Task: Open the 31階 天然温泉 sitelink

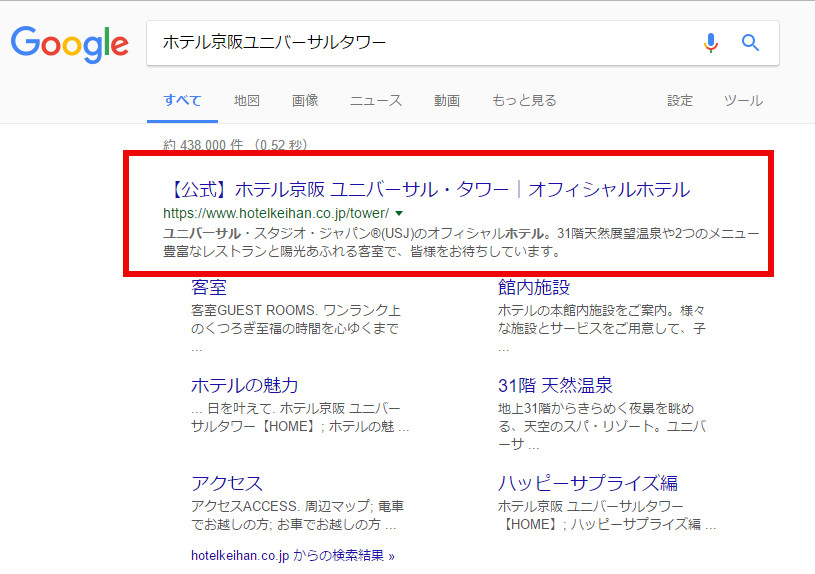Action: pos(555,385)
